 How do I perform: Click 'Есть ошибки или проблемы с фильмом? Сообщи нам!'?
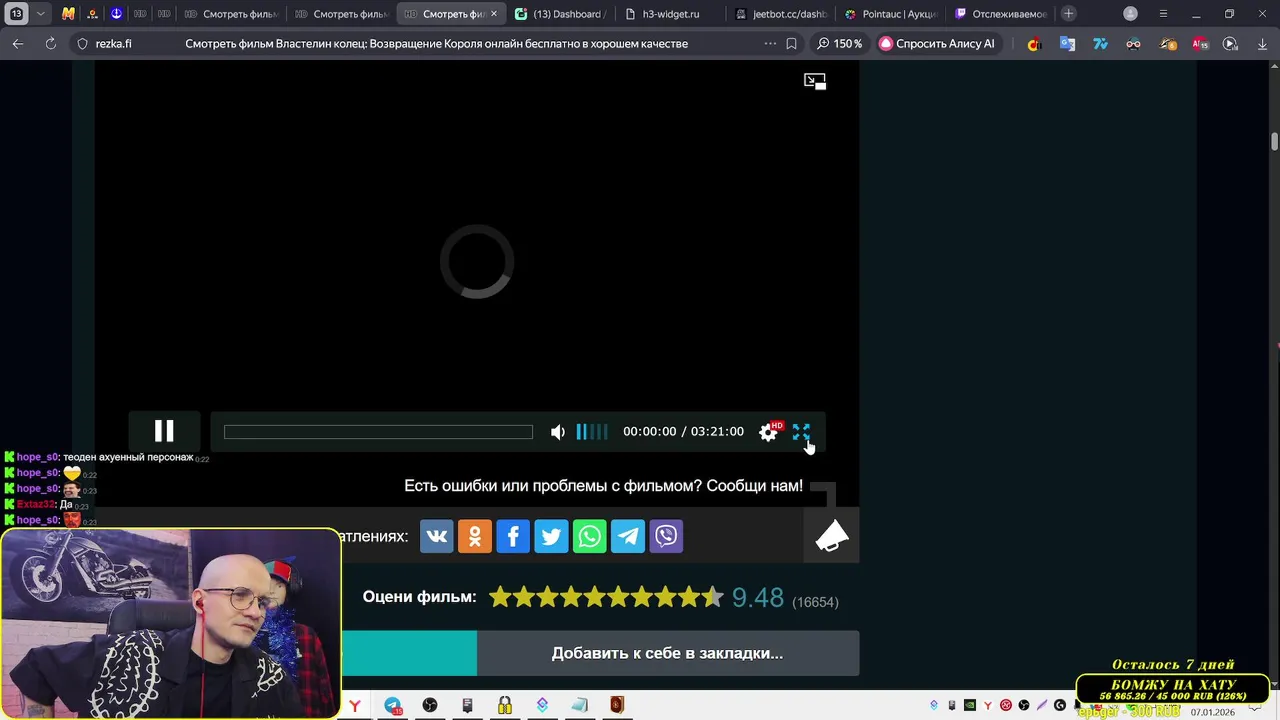(x=603, y=486)
